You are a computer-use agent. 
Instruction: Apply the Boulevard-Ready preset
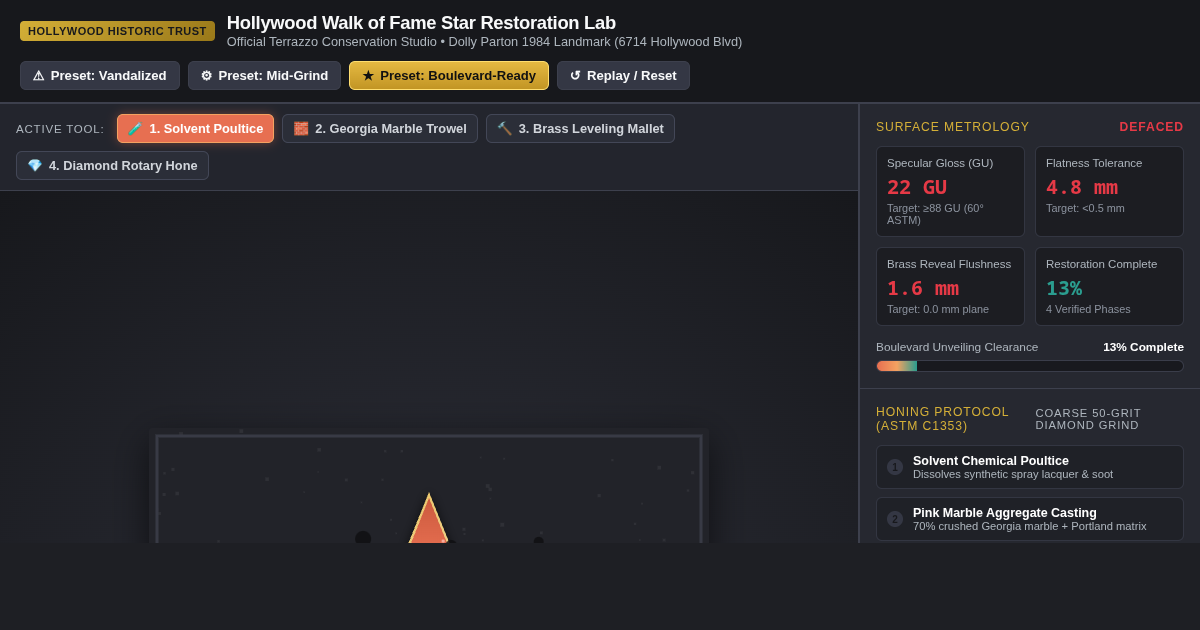(x=449, y=76)
